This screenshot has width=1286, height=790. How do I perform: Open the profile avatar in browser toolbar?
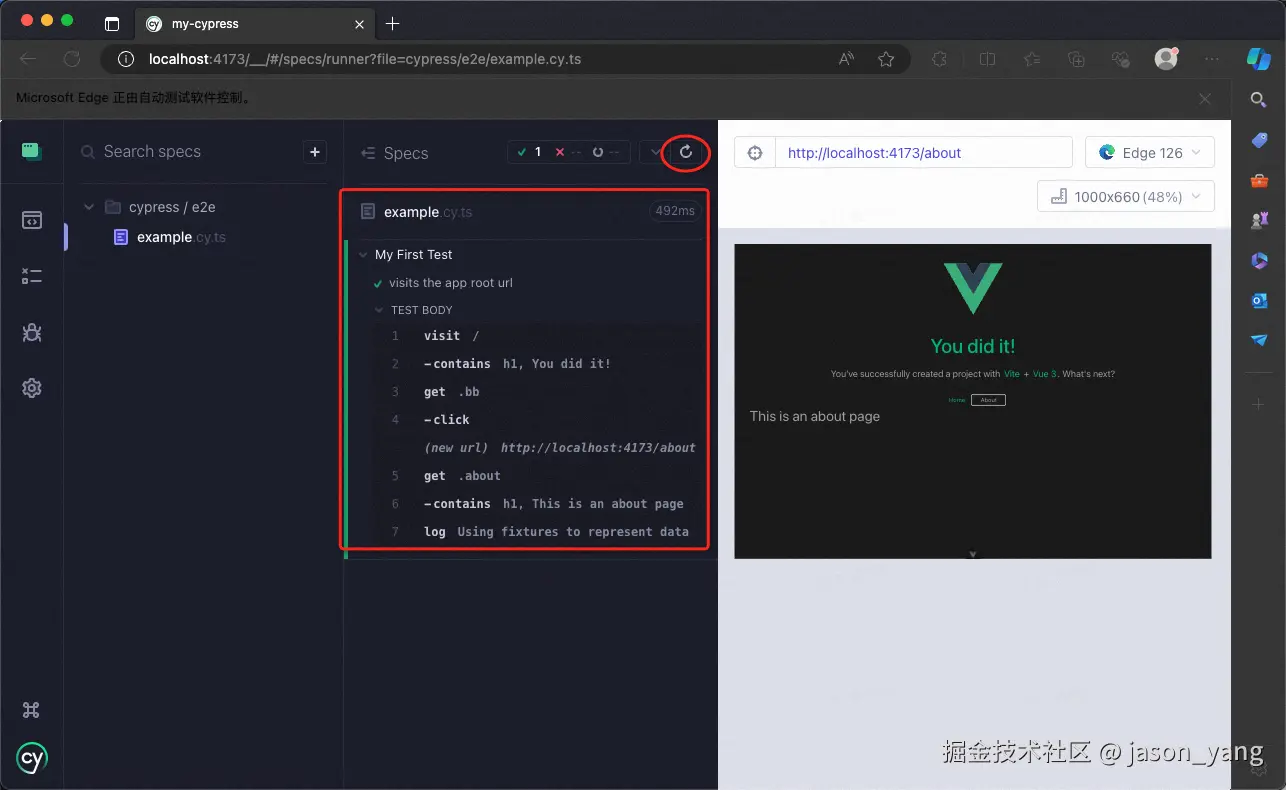tap(1166, 59)
